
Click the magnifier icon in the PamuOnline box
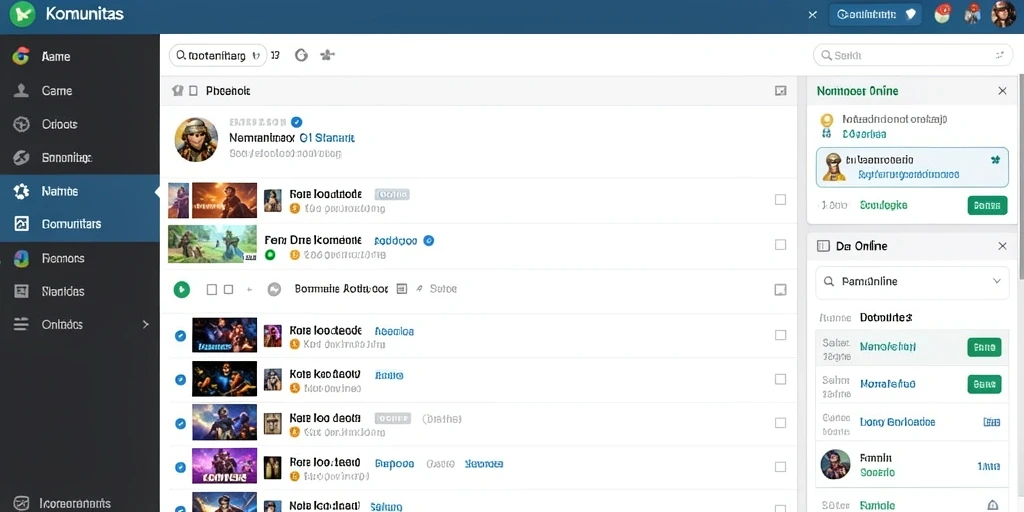(829, 281)
